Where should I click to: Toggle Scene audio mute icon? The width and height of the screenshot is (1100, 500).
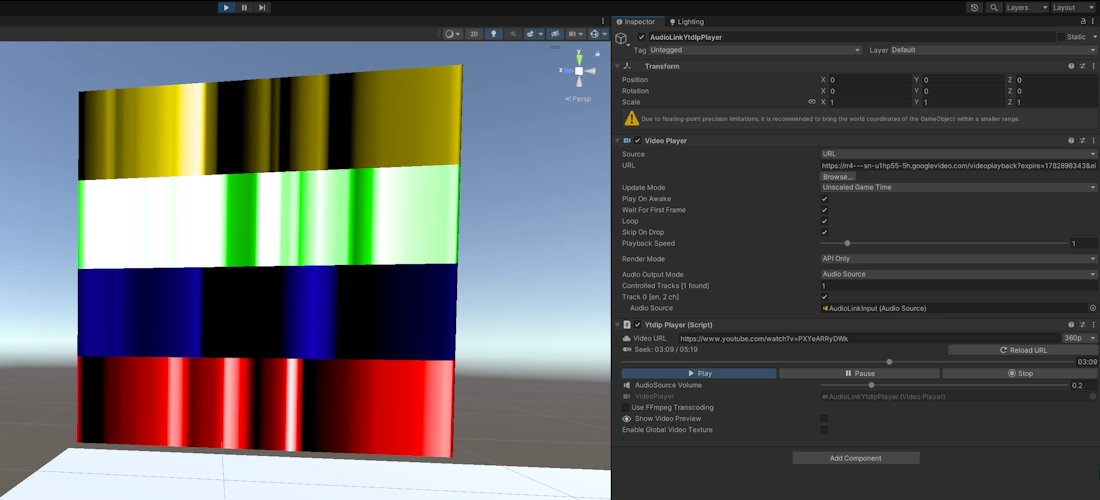[x=513, y=34]
